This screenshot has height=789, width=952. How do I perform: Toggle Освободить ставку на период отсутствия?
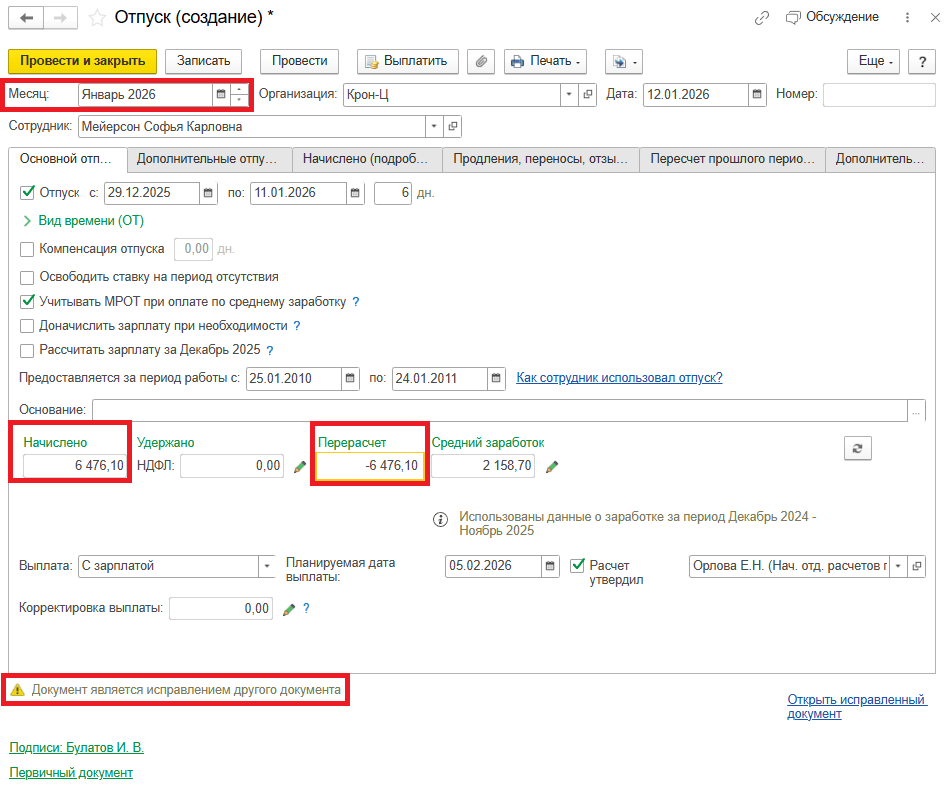(27, 276)
